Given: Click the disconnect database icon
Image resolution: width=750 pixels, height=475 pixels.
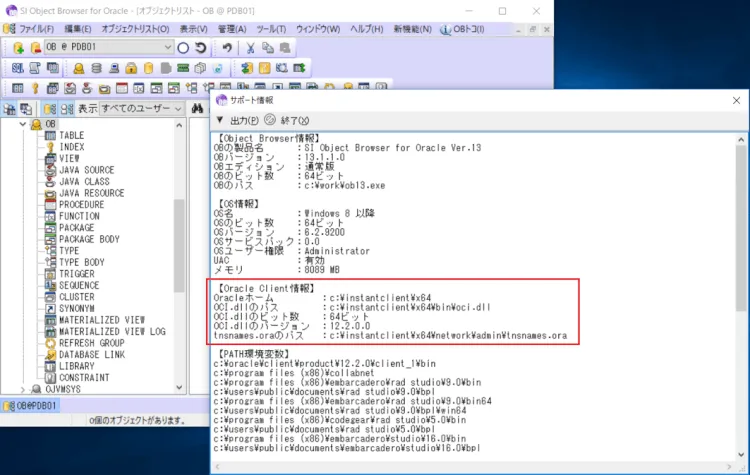Looking at the screenshot, I should pyautogui.click(x=35, y=47).
